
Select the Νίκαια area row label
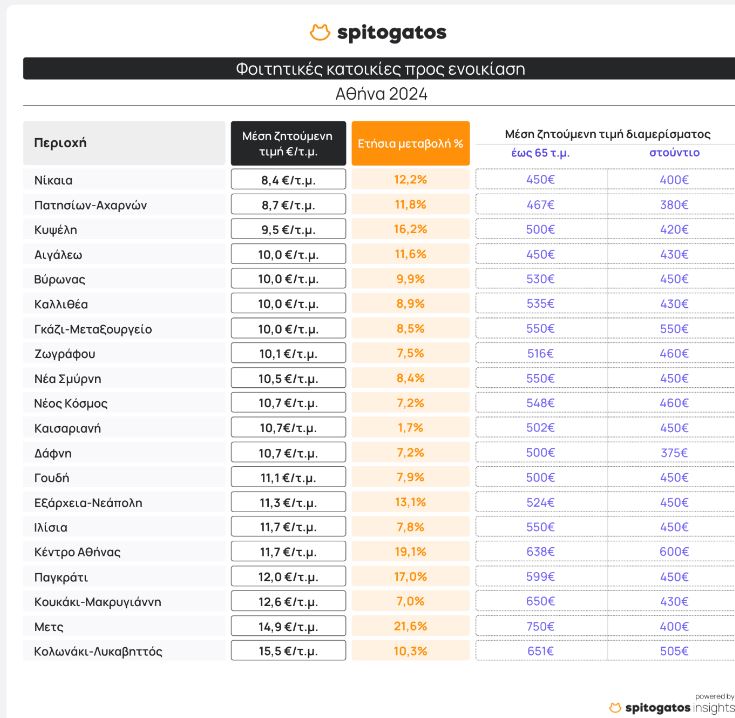click(x=54, y=180)
